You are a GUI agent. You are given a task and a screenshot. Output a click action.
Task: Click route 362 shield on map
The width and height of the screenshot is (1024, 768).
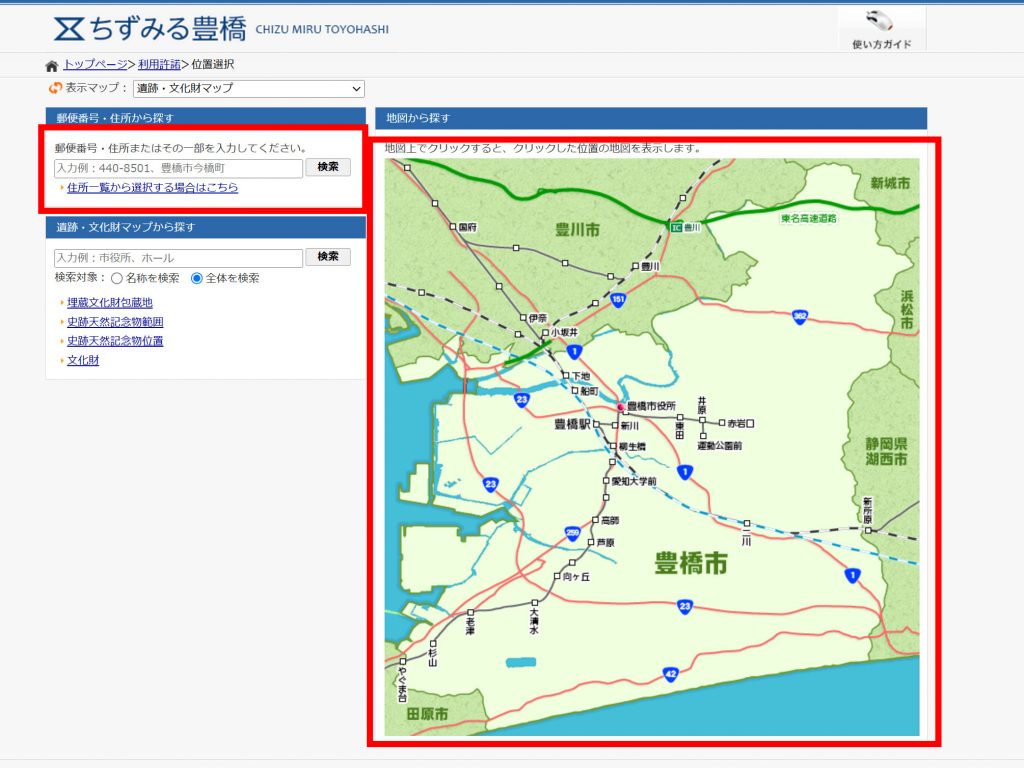tap(800, 317)
